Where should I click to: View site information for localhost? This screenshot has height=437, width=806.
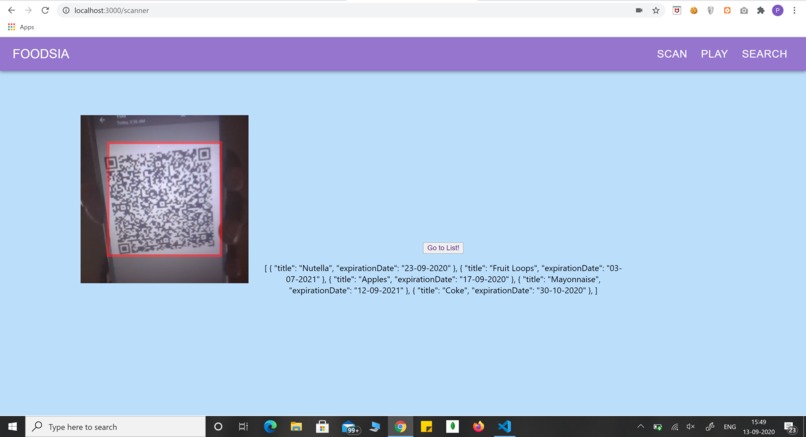(66, 10)
